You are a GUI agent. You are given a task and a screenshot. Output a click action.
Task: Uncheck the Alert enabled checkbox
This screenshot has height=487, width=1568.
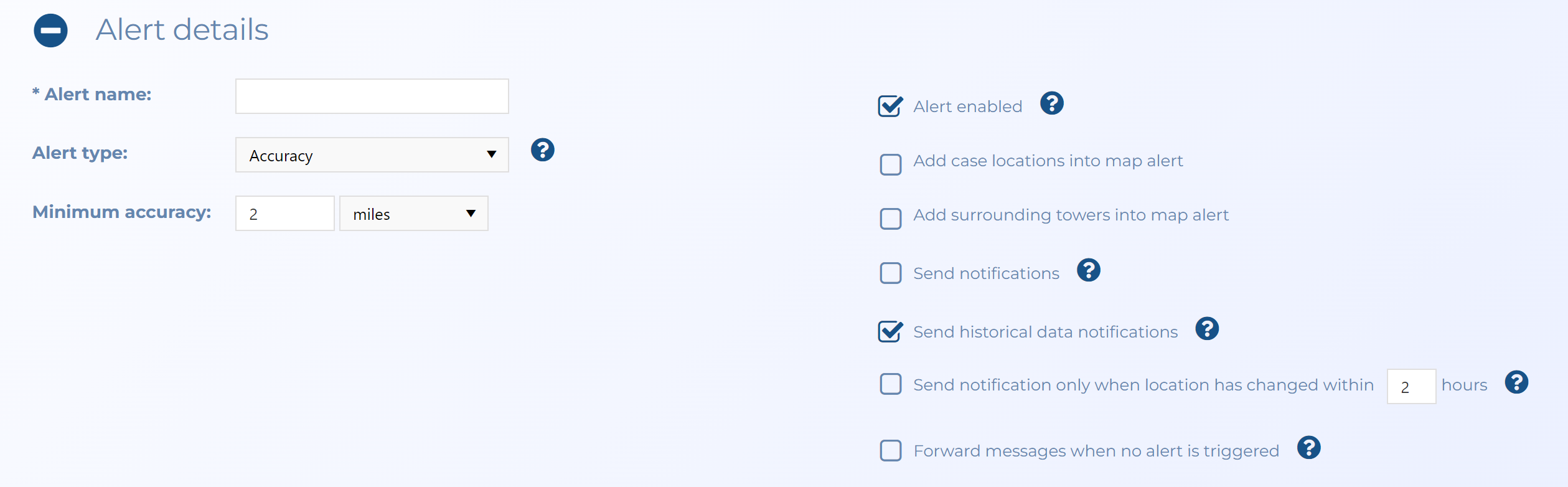(890, 106)
